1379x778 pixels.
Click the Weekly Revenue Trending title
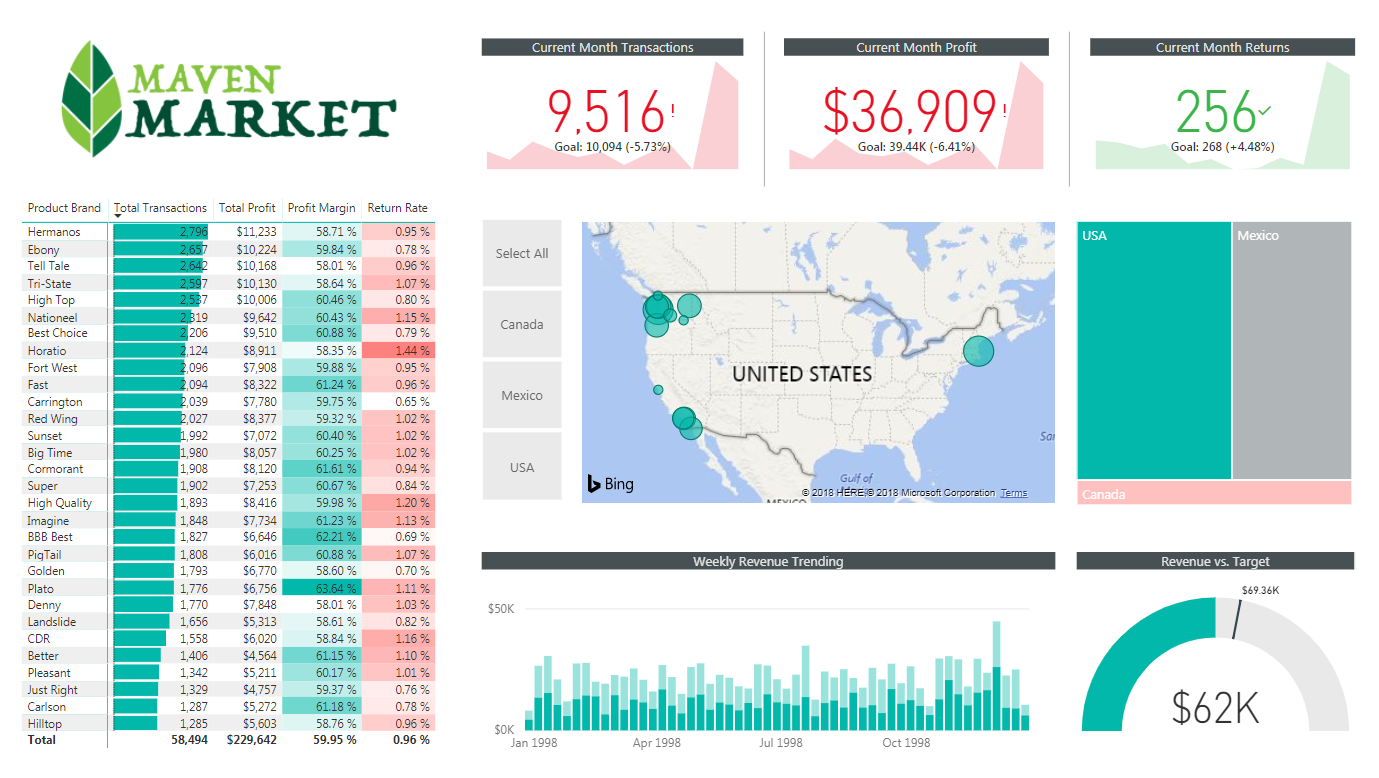coord(768,561)
